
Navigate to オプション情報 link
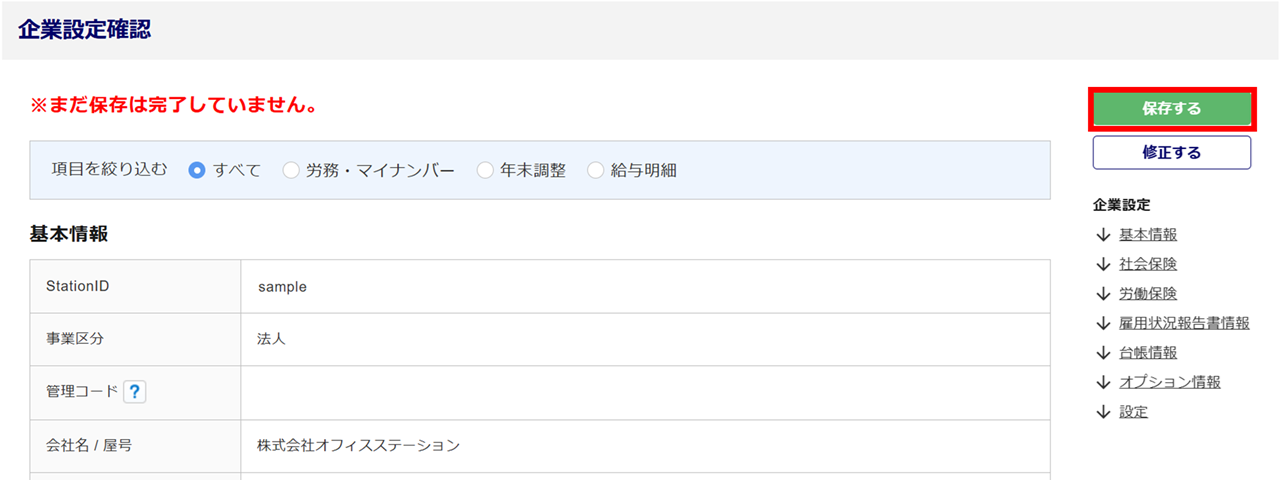(1170, 382)
